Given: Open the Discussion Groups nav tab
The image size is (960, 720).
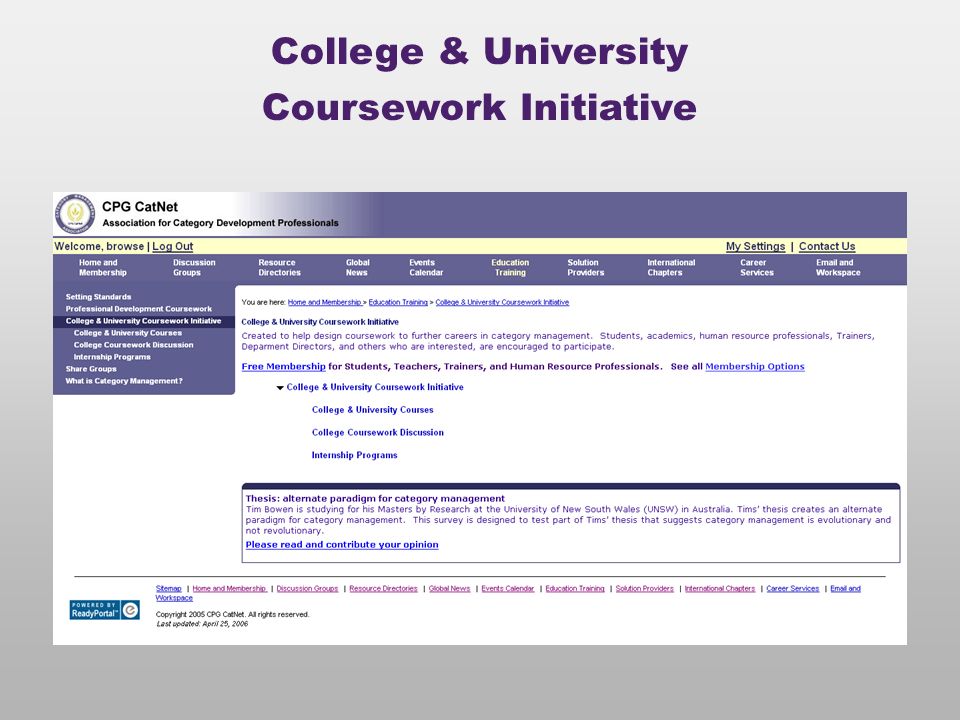Looking at the screenshot, I should click(193, 268).
